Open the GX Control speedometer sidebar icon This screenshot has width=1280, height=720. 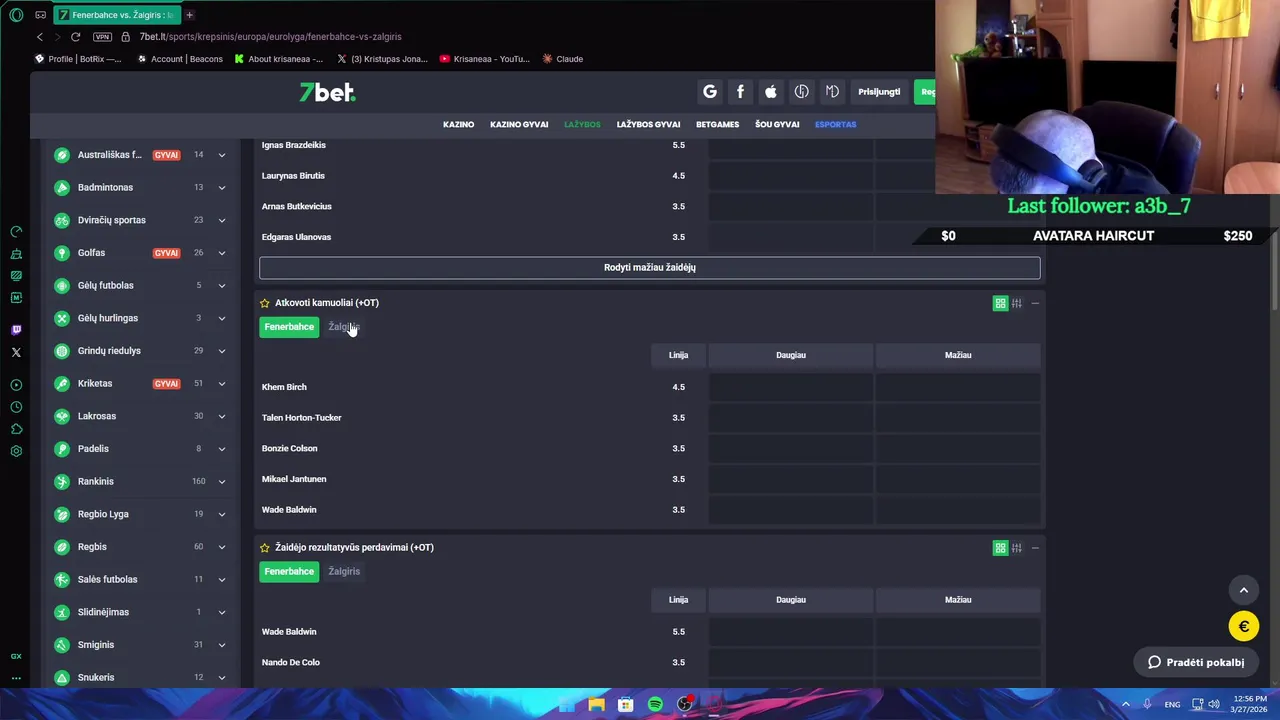tap(16, 232)
